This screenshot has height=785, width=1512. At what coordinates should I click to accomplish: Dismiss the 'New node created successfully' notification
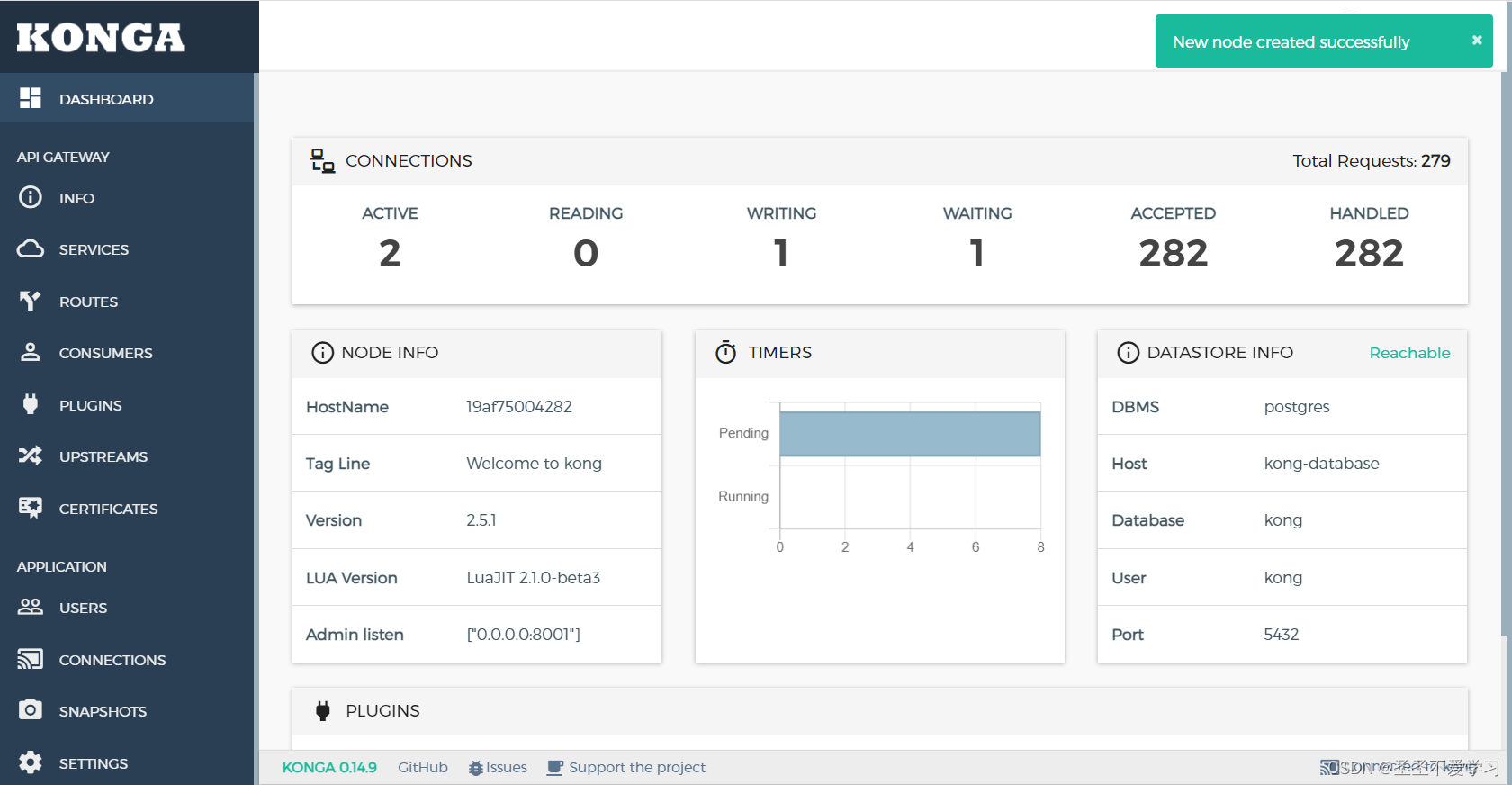[x=1477, y=41]
